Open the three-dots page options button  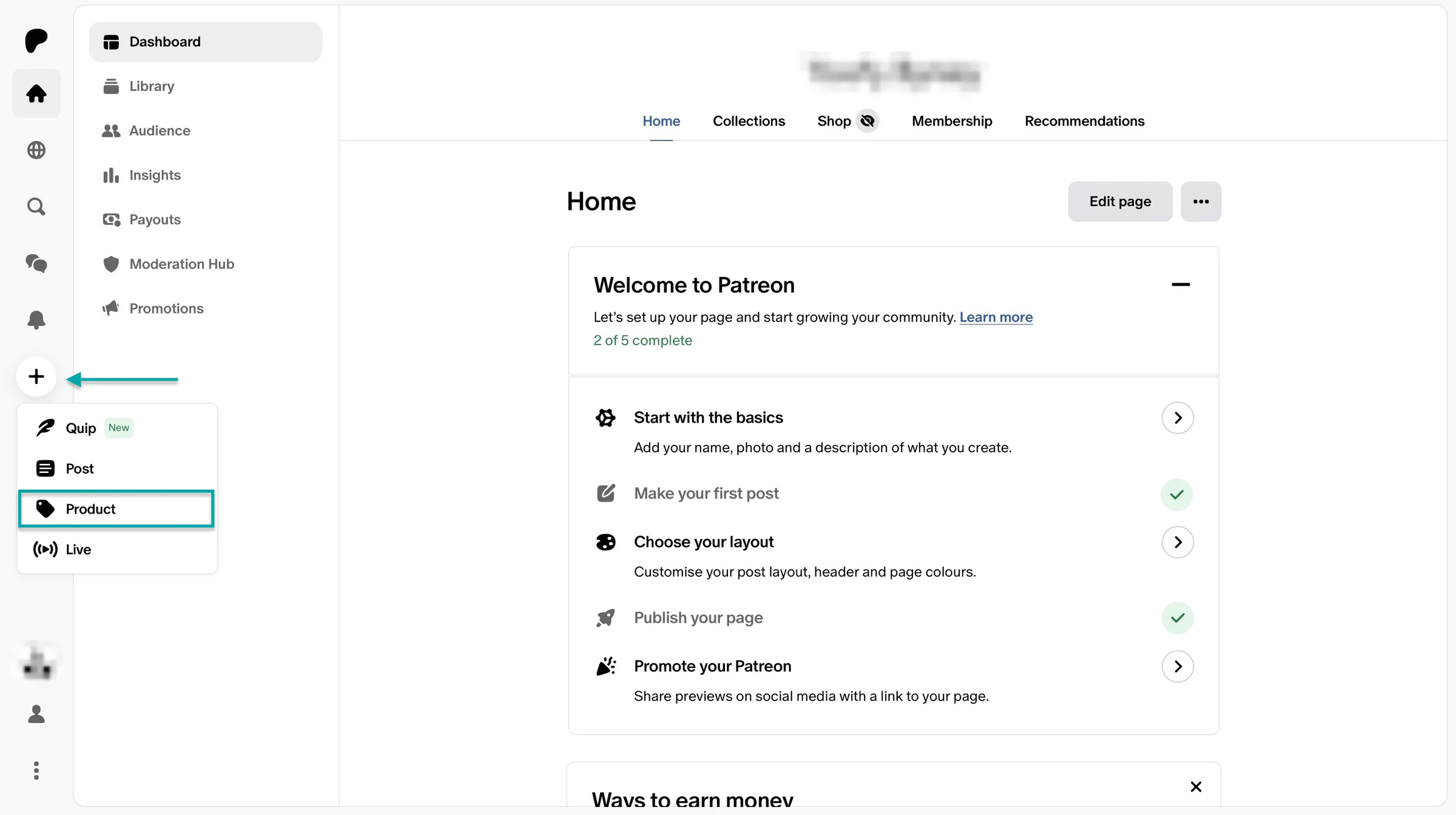pos(1201,201)
